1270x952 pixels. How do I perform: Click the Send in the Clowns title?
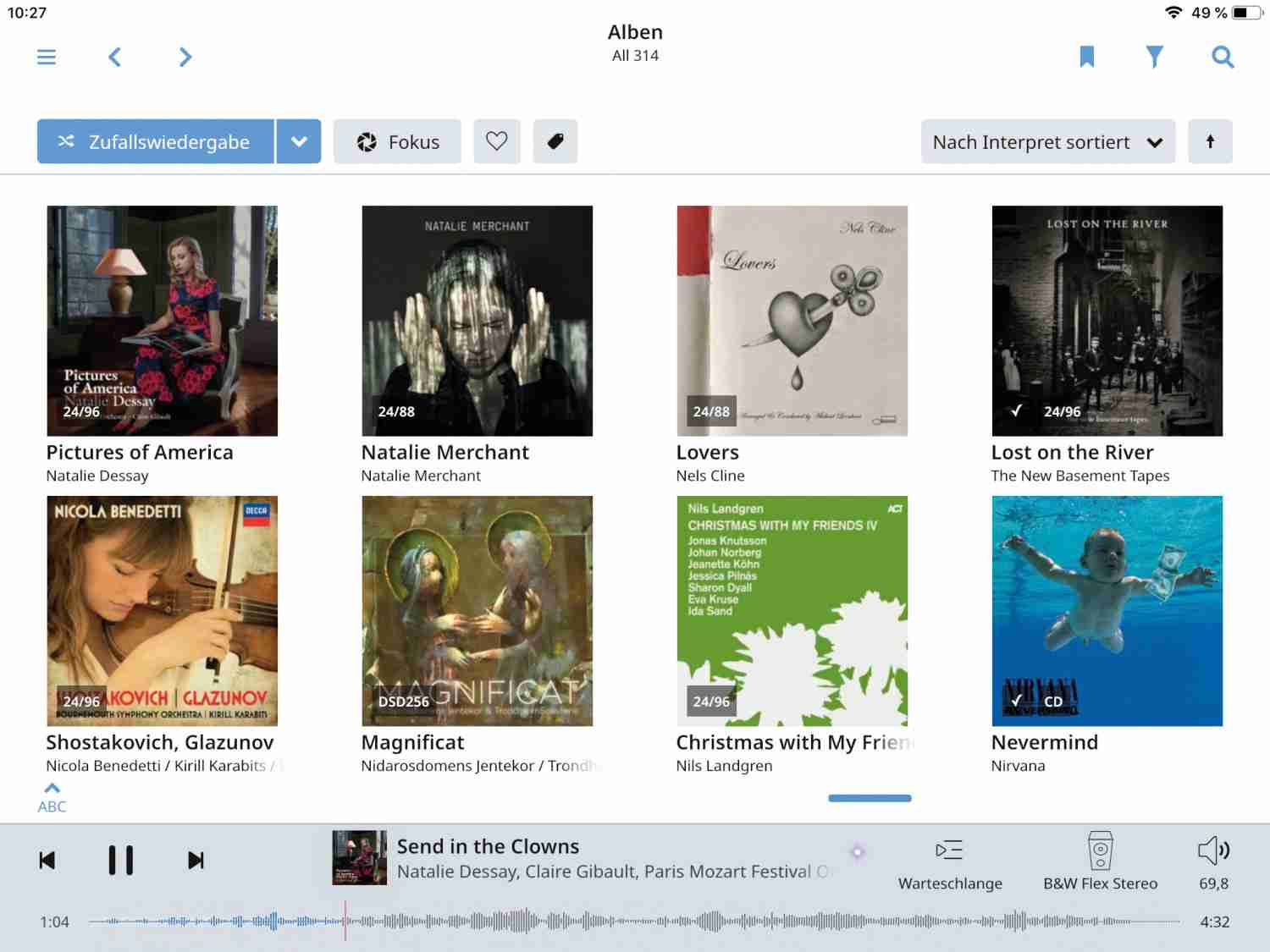click(488, 846)
